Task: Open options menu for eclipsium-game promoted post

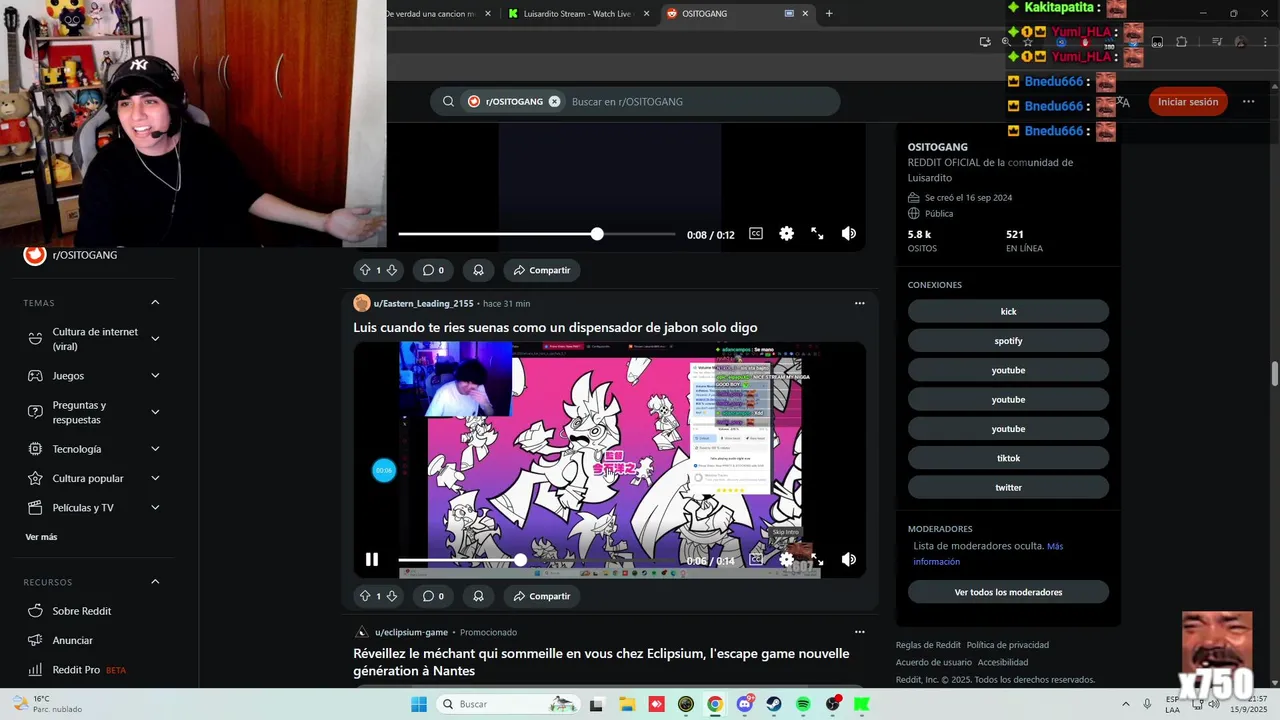Action: (x=859, y=632)
